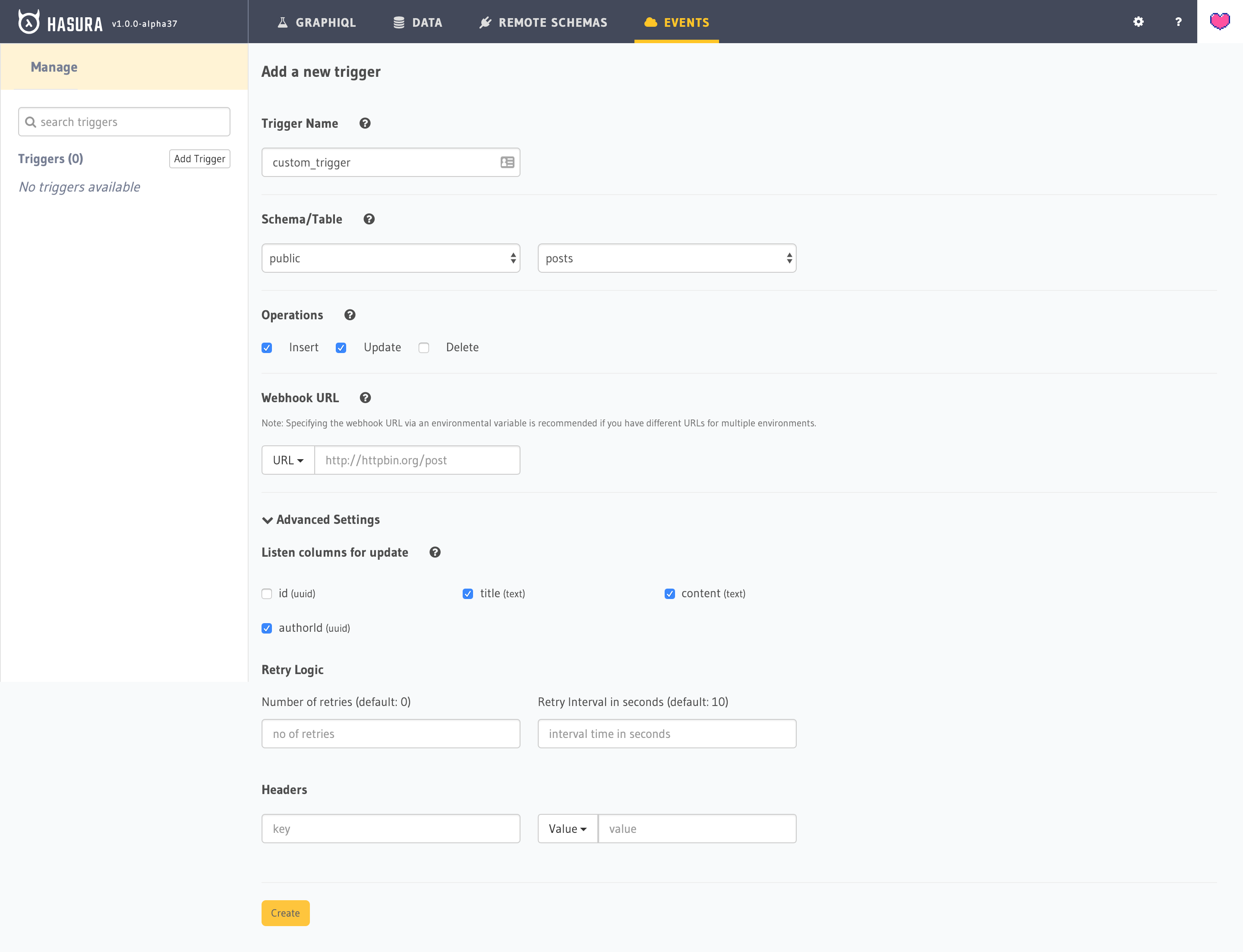Viewport: 1243px width, 952px height.
Task: Open the posts table dropdown
Action: 666,258
